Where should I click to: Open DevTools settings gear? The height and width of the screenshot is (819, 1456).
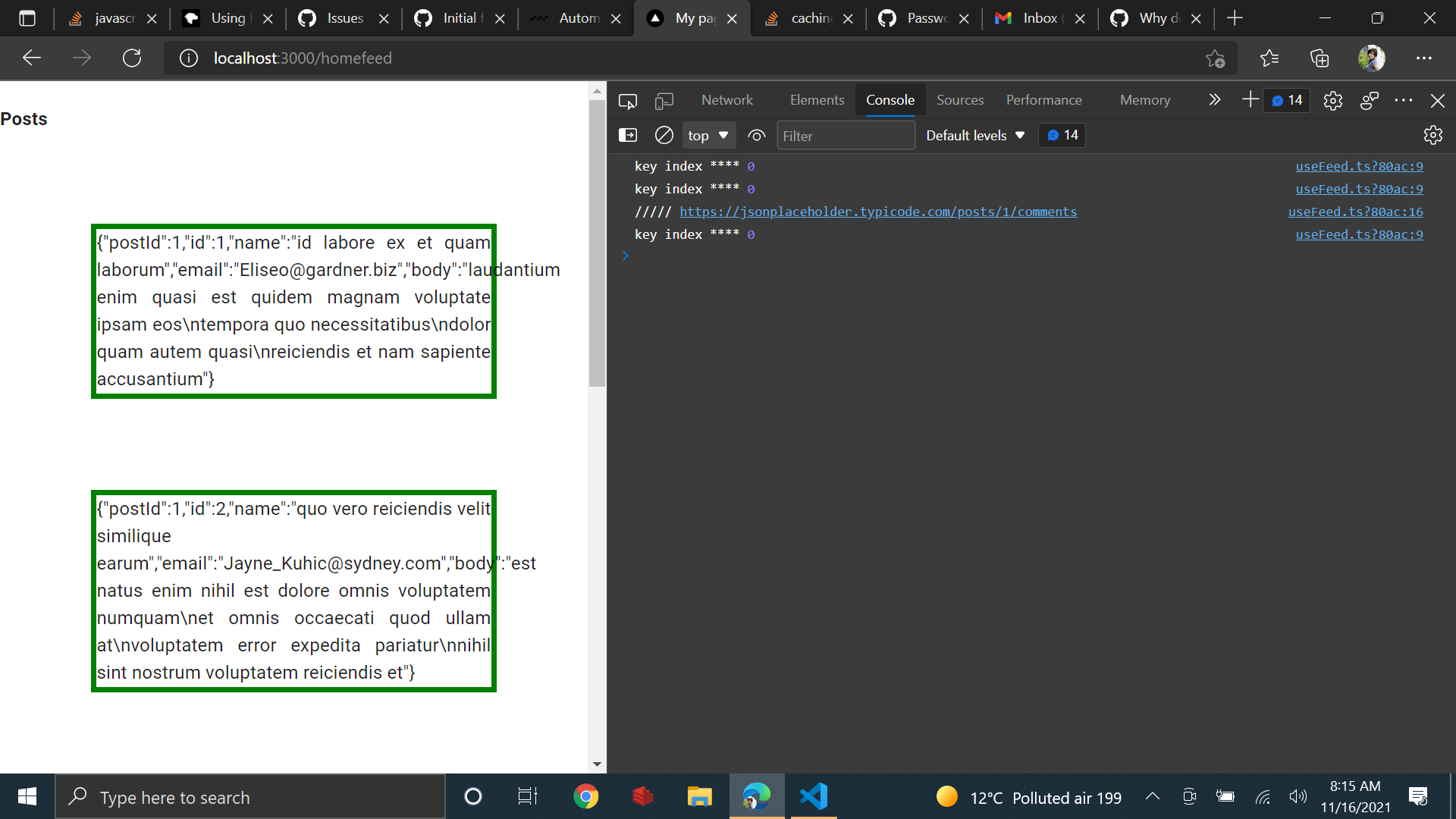point(1333,100)
